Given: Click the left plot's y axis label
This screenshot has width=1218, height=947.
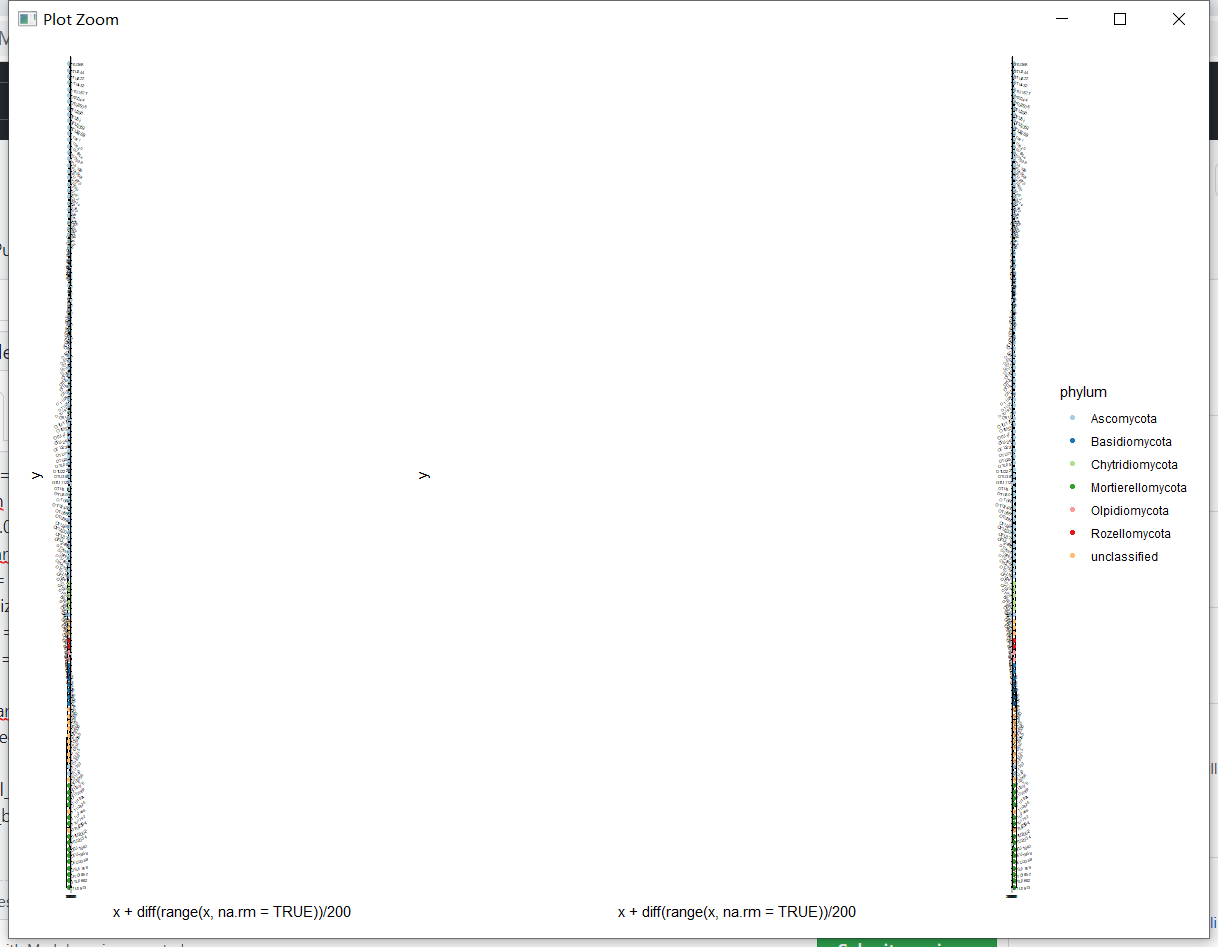Looking at the screenshot, I should click(x=36, y=474).
